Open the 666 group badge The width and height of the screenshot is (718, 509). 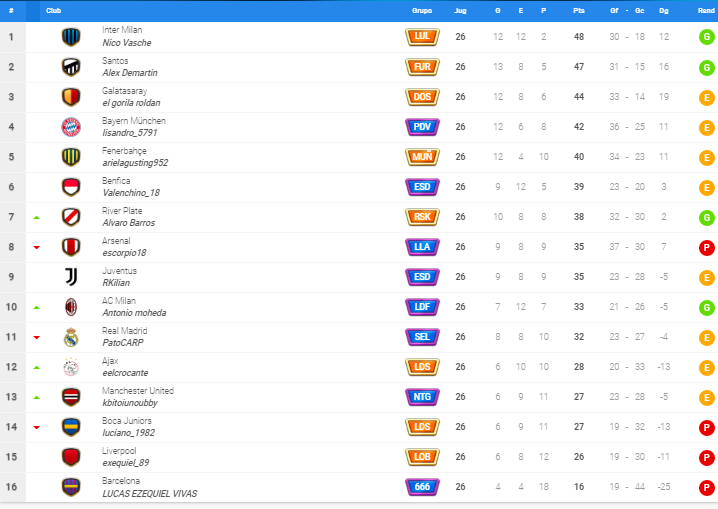point(422,487)
